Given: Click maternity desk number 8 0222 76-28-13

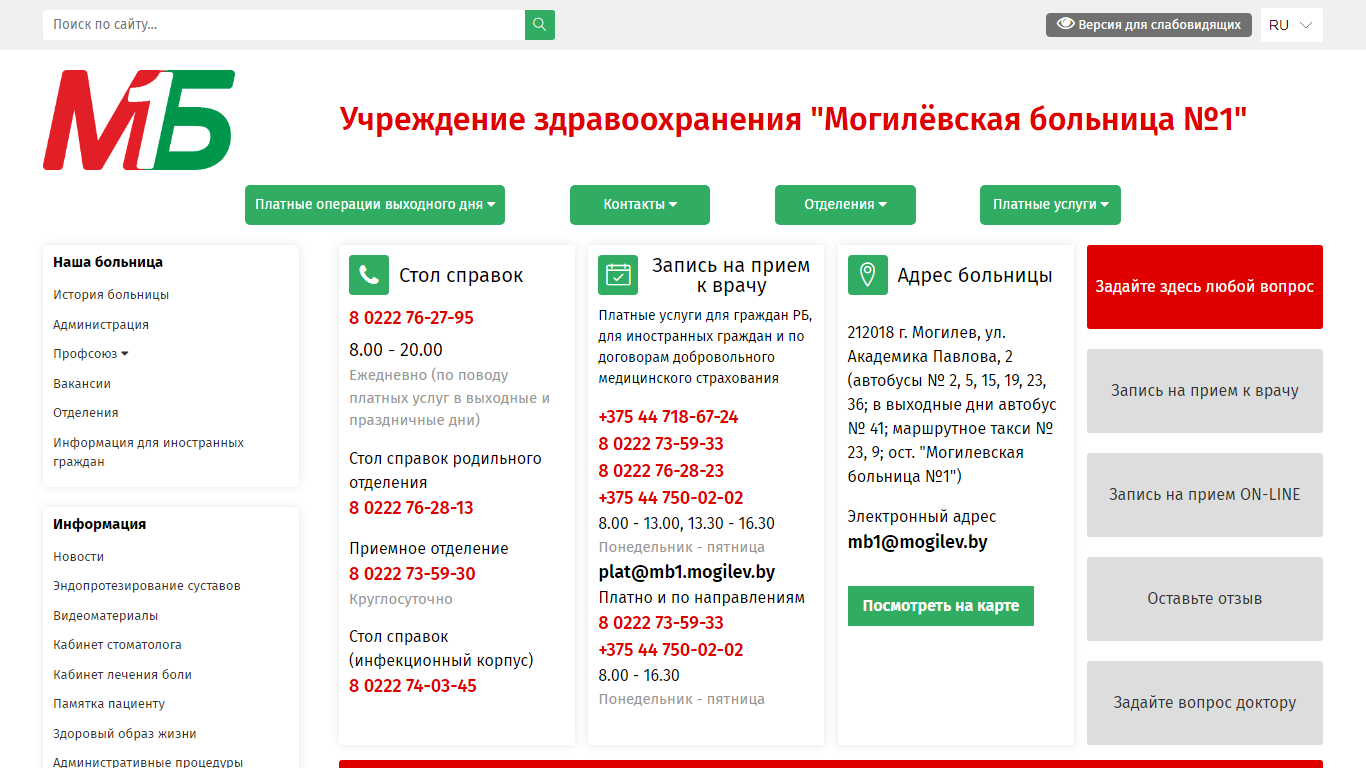Looking at the screenshot, I should click(411, 508).
